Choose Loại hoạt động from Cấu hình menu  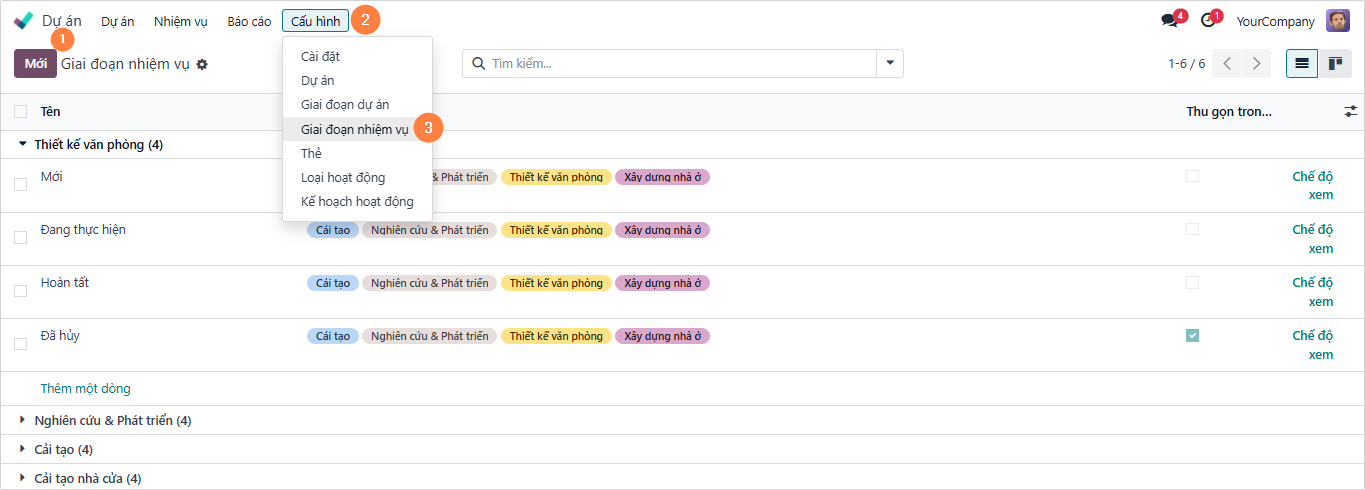[343, 178]
